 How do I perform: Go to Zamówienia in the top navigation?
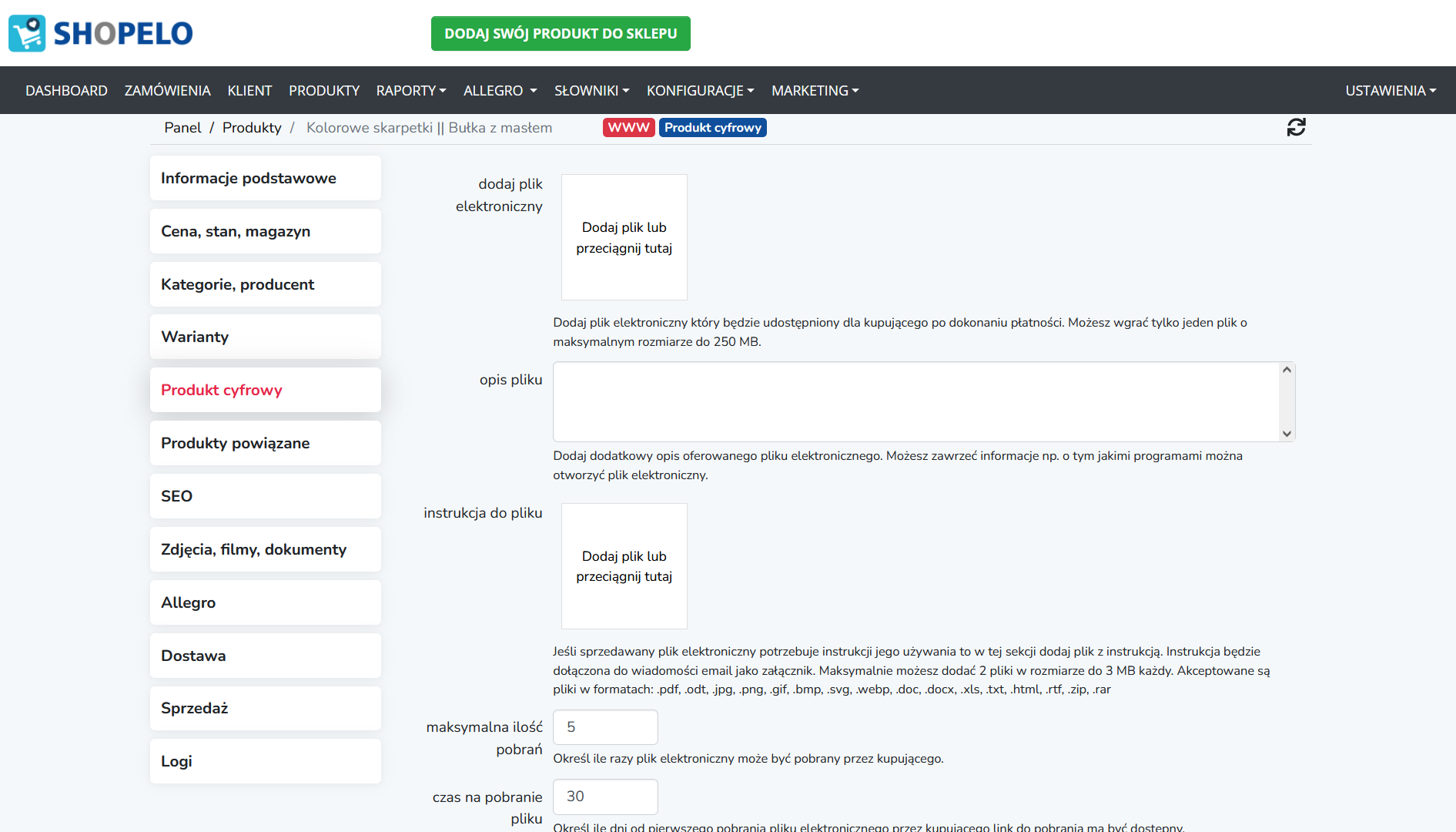[167, 90]
